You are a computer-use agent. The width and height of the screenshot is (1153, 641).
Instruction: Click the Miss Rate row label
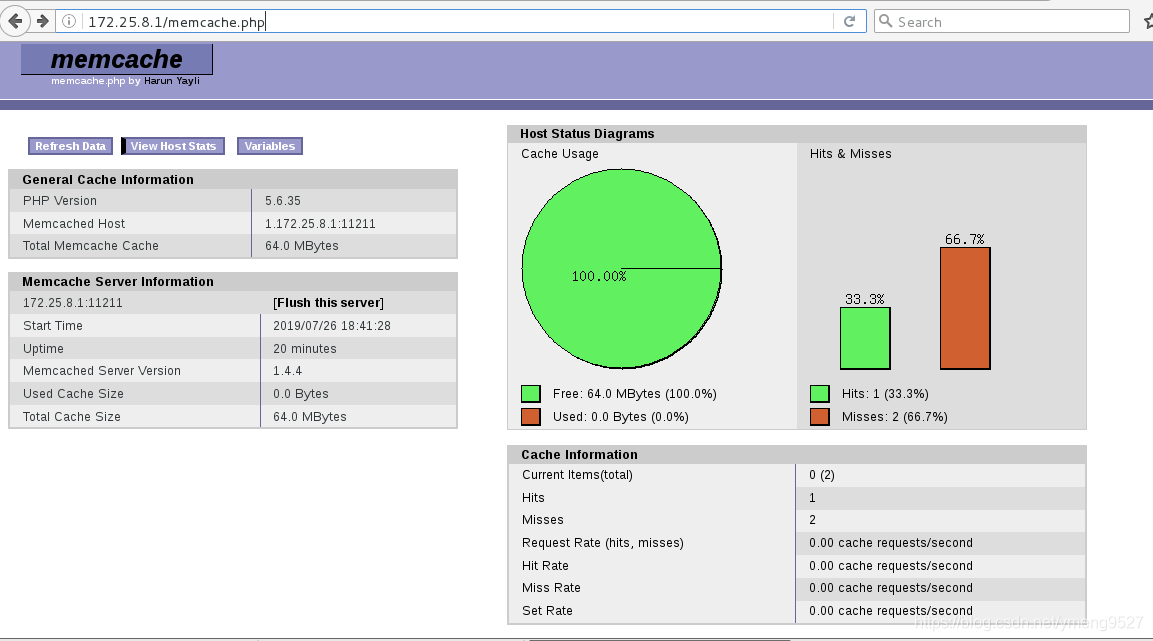click(551, 587)
